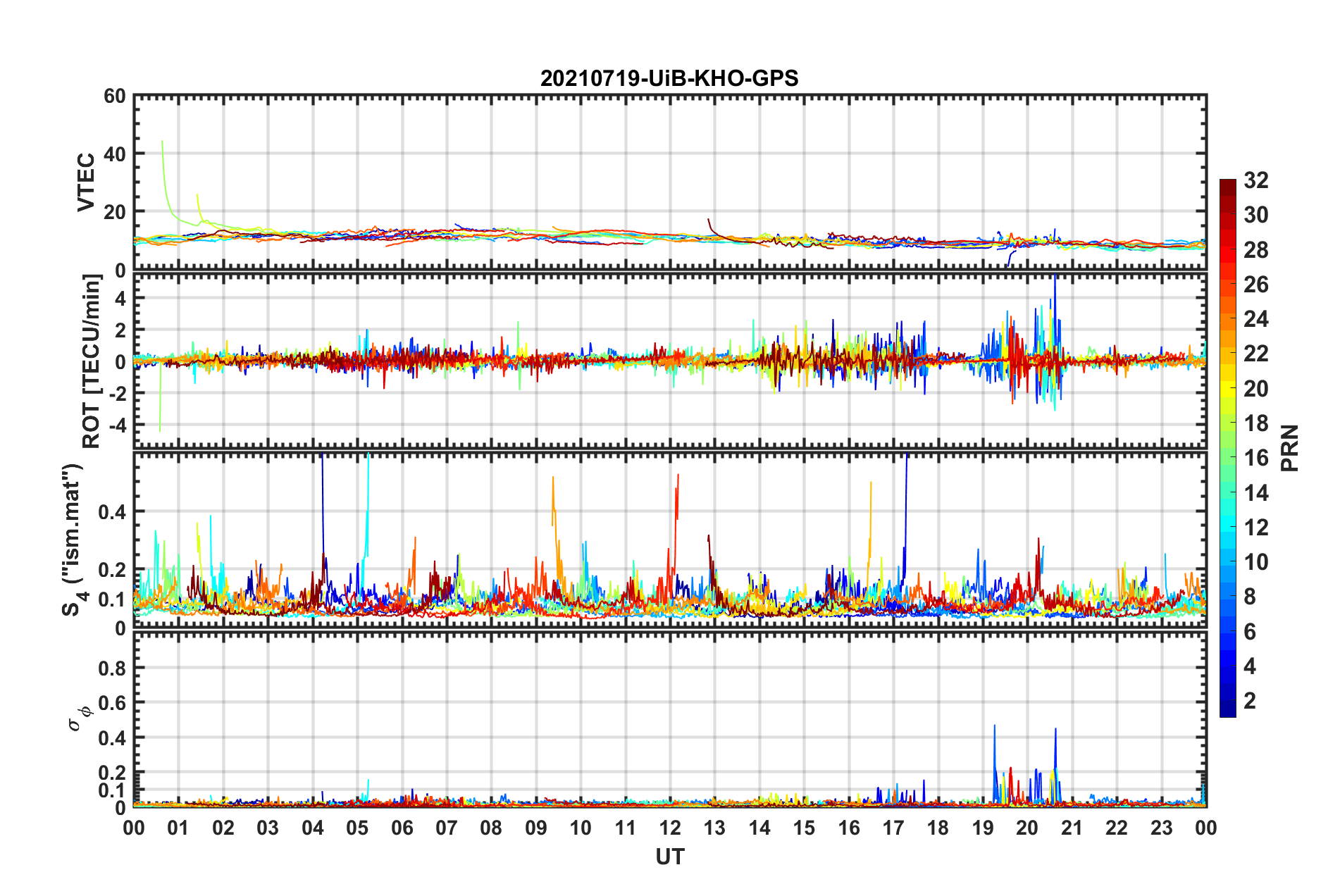Select the 21 hour tick on UT axis

click(1072, 828)
